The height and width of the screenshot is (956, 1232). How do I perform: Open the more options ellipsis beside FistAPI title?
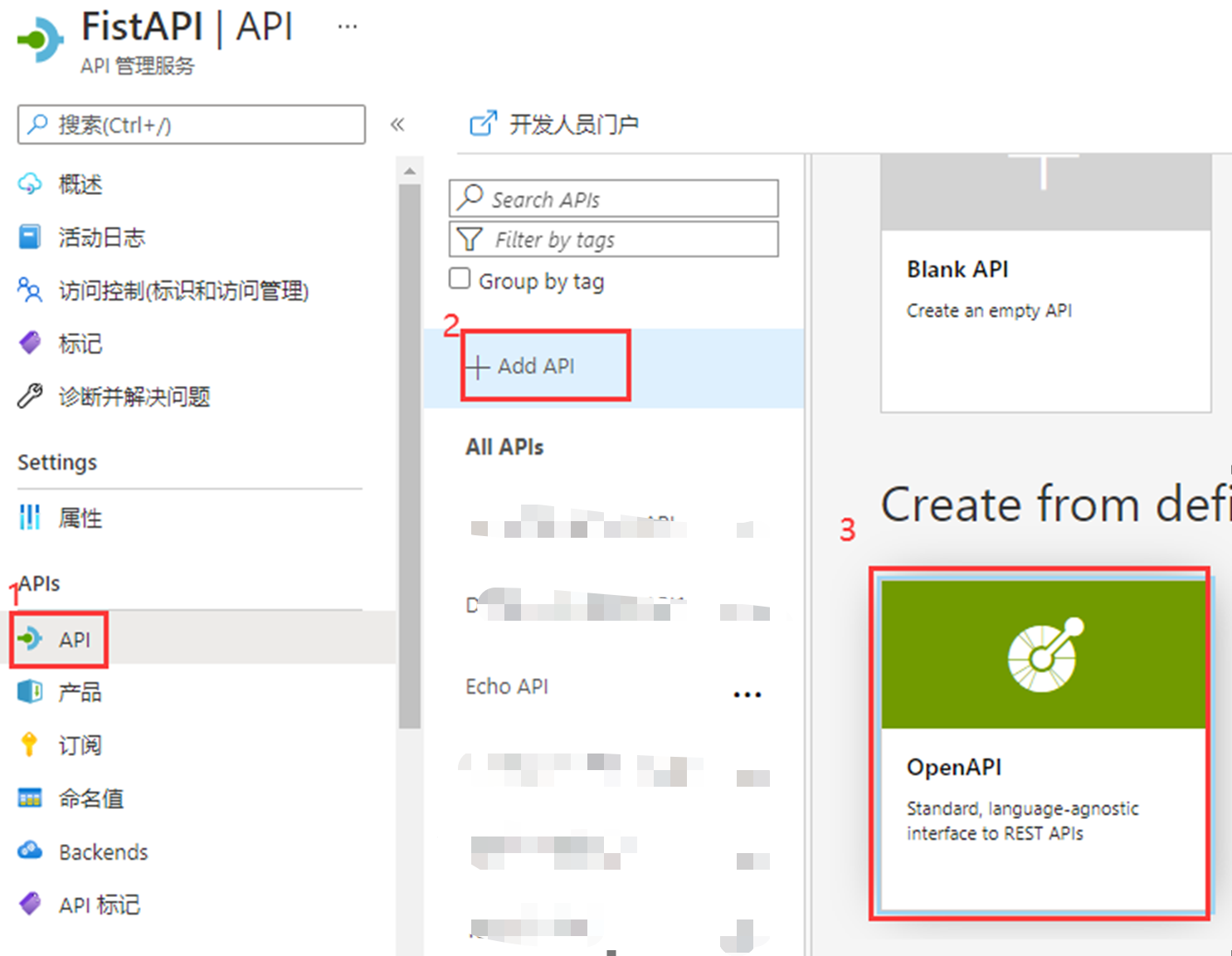coord(348,27)
